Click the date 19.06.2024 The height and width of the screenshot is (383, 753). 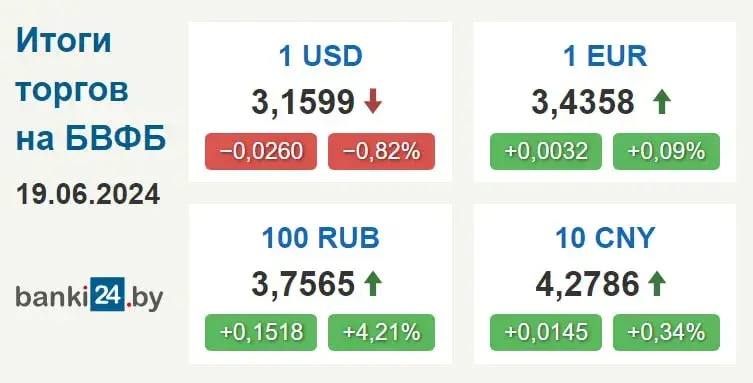click(x=88, y=195)
